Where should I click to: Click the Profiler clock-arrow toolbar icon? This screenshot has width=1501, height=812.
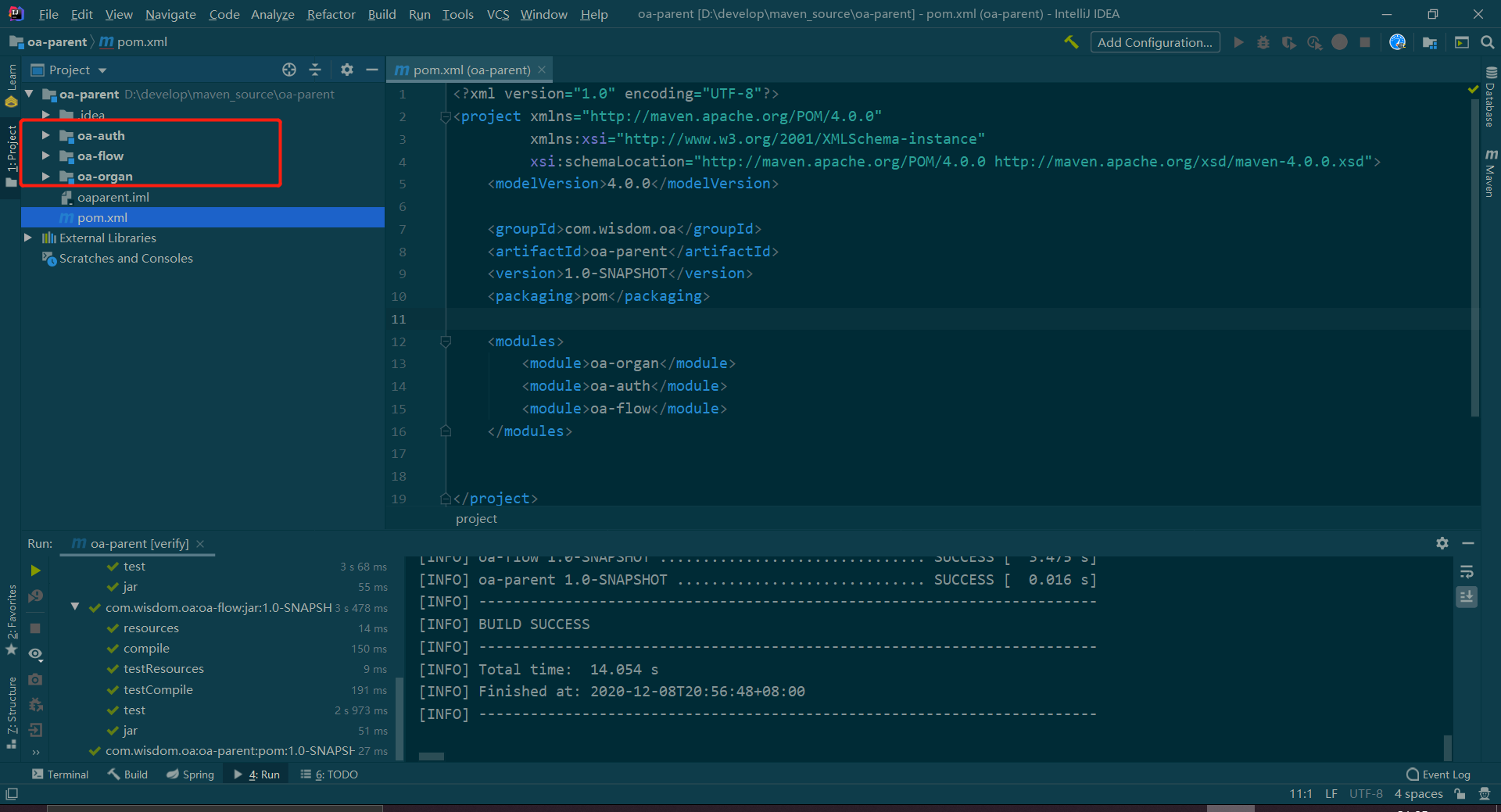click(1314, 42)
